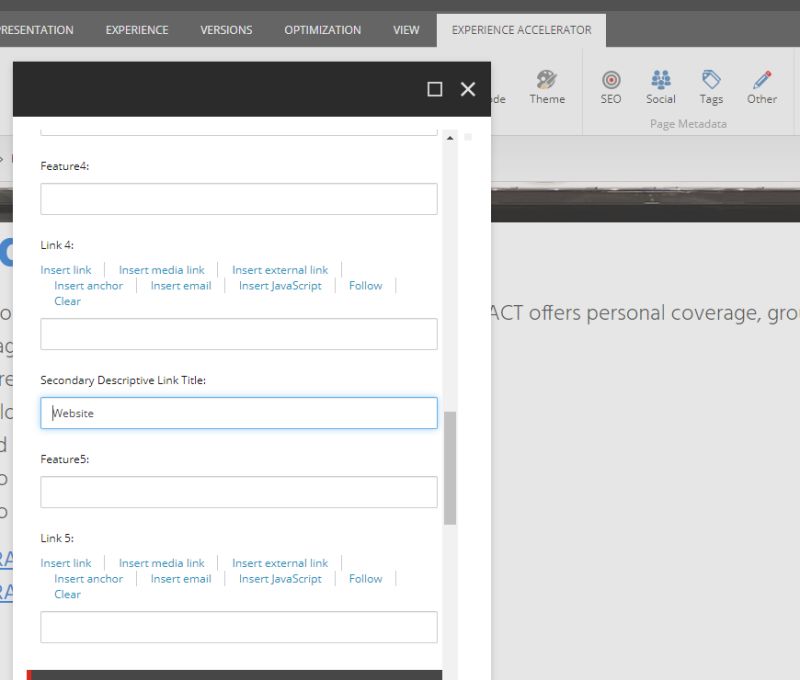Viewport: 800px width, 680px height.
Task: Click Follow link under Link 5
Action: click(x=364, y=578)
